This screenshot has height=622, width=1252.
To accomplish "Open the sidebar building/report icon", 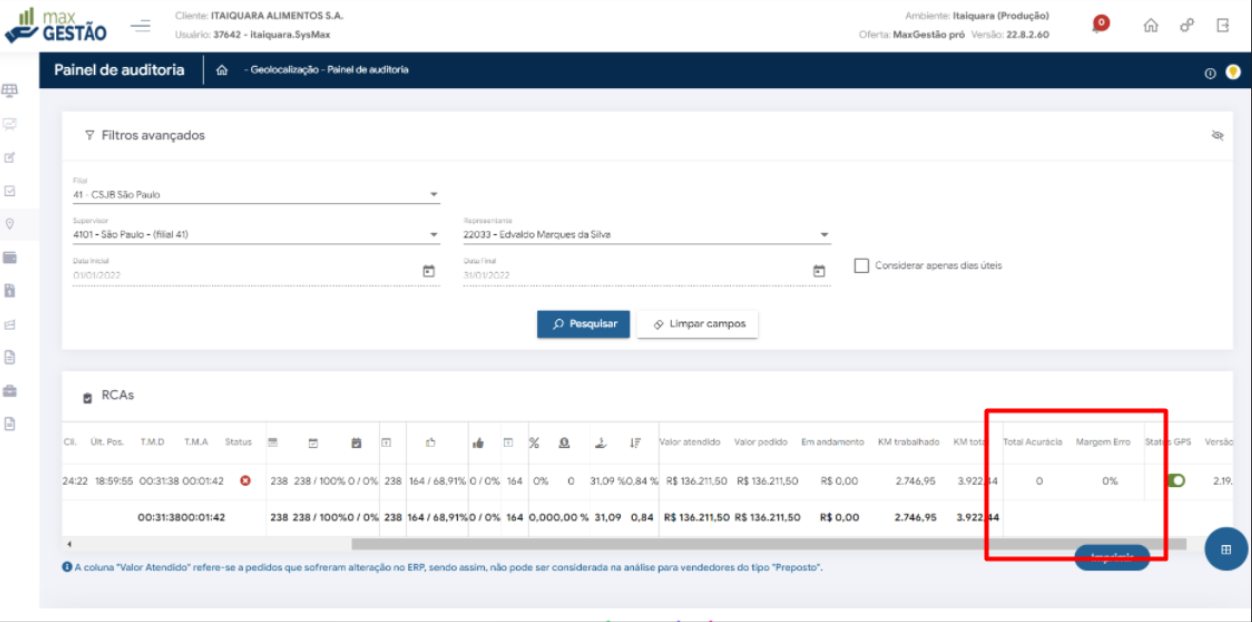I will pyautogui.click(x=10, y=290).
